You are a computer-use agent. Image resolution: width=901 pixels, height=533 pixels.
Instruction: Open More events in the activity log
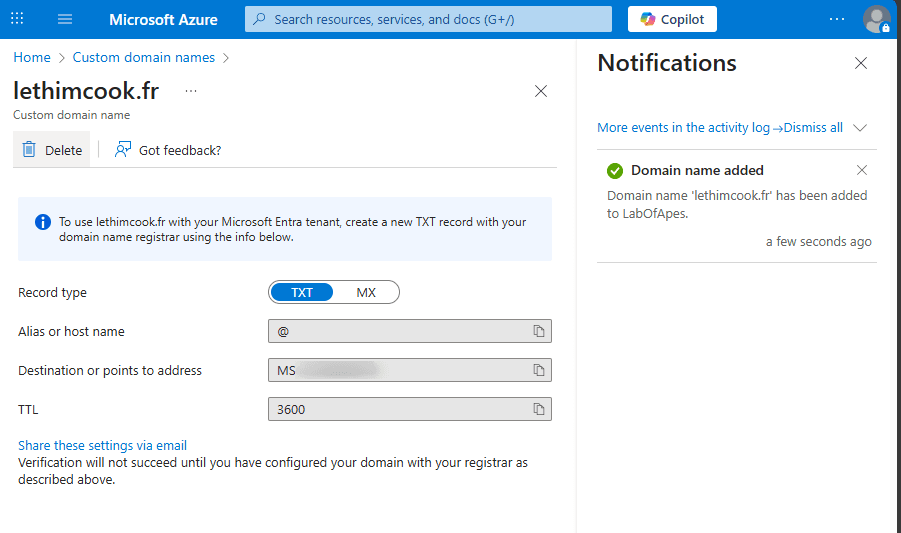pos(686,128)
